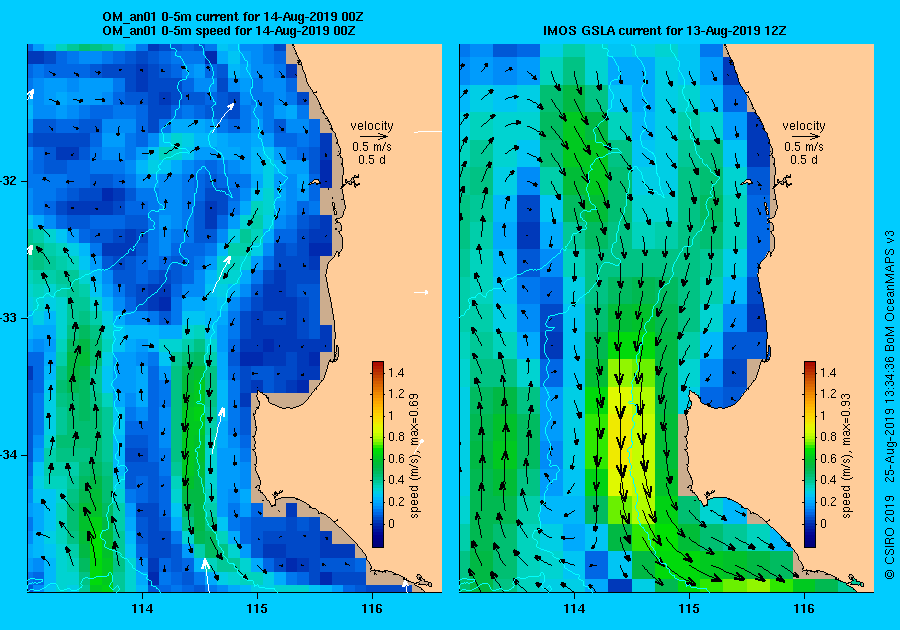The image size is (900, 630).
Task: Click the 1.2 tick on right colorbar
Action: (x=828, y=394)
